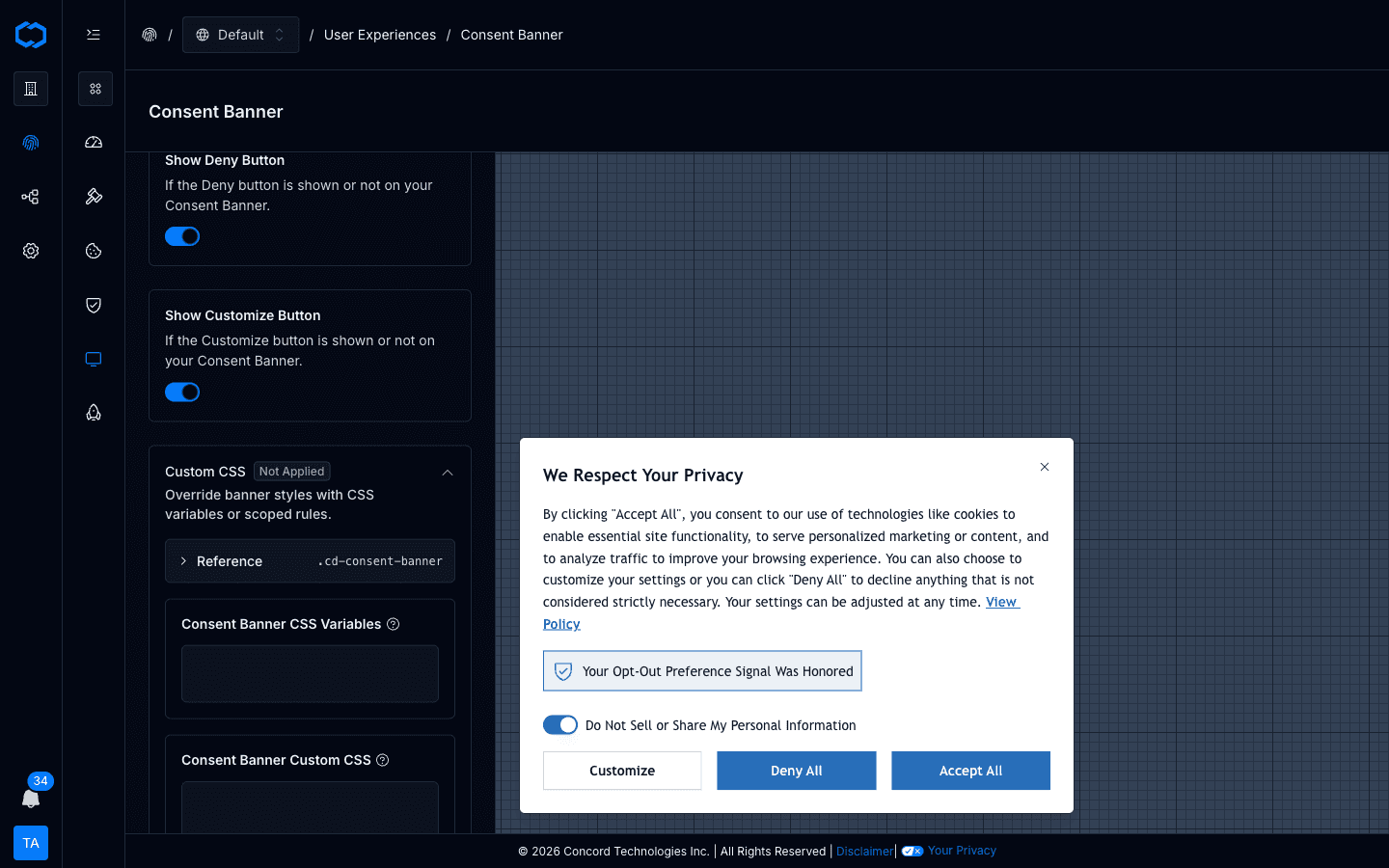This screenshot has height=868, width=1389.
Task: Open the Disclaimer link in the footer
Action: [x=864, y=851]
